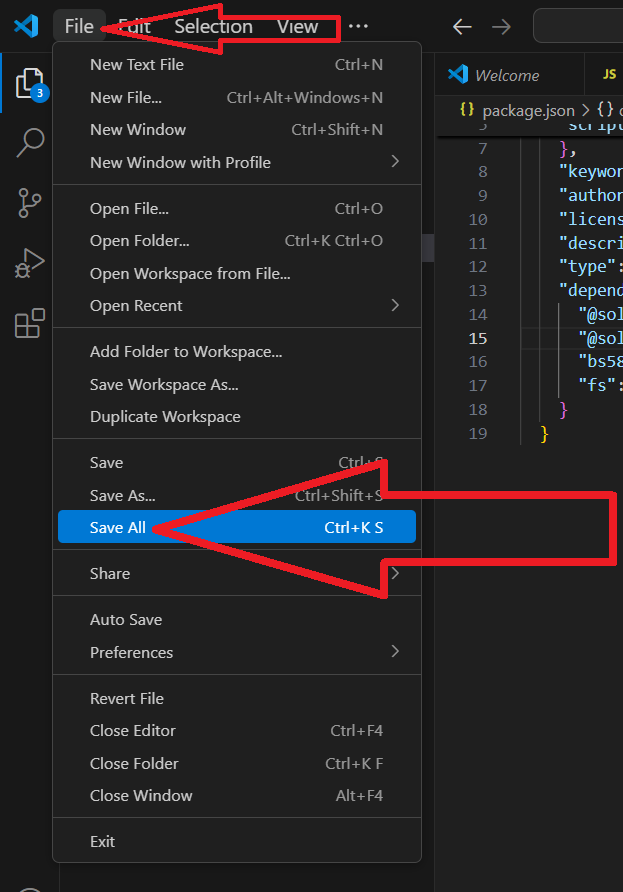Screen dimensions: 623x892
Task: Expand the Share submenu
Action: [237, 573]
